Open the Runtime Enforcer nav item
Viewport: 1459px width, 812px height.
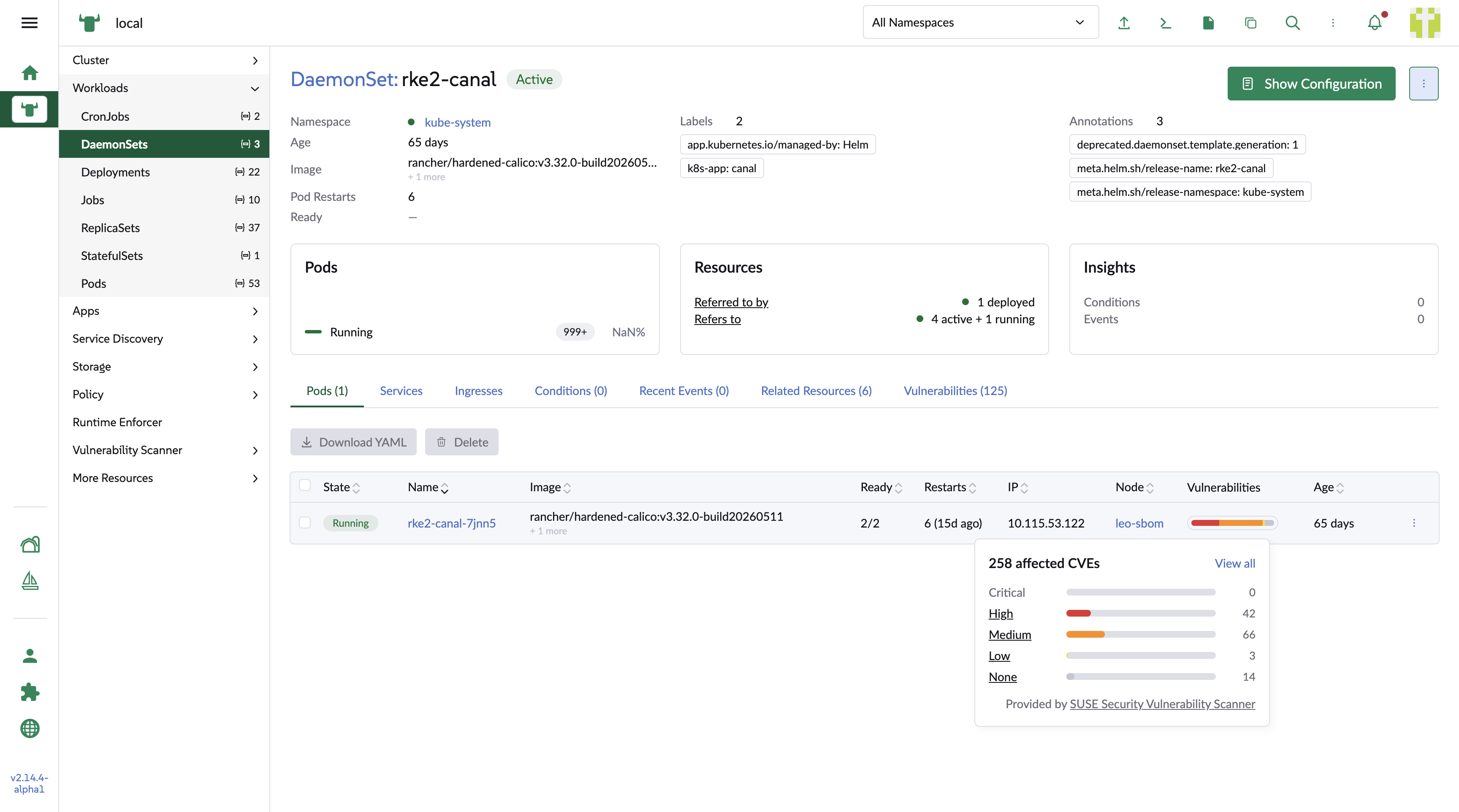pos(164,422)
